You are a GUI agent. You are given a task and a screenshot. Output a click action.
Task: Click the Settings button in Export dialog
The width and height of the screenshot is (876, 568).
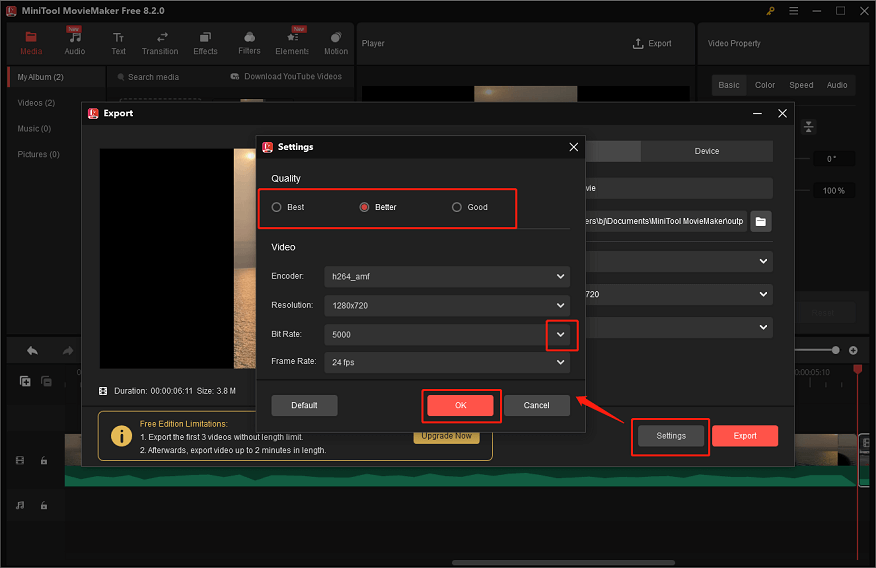click(671, 436)
